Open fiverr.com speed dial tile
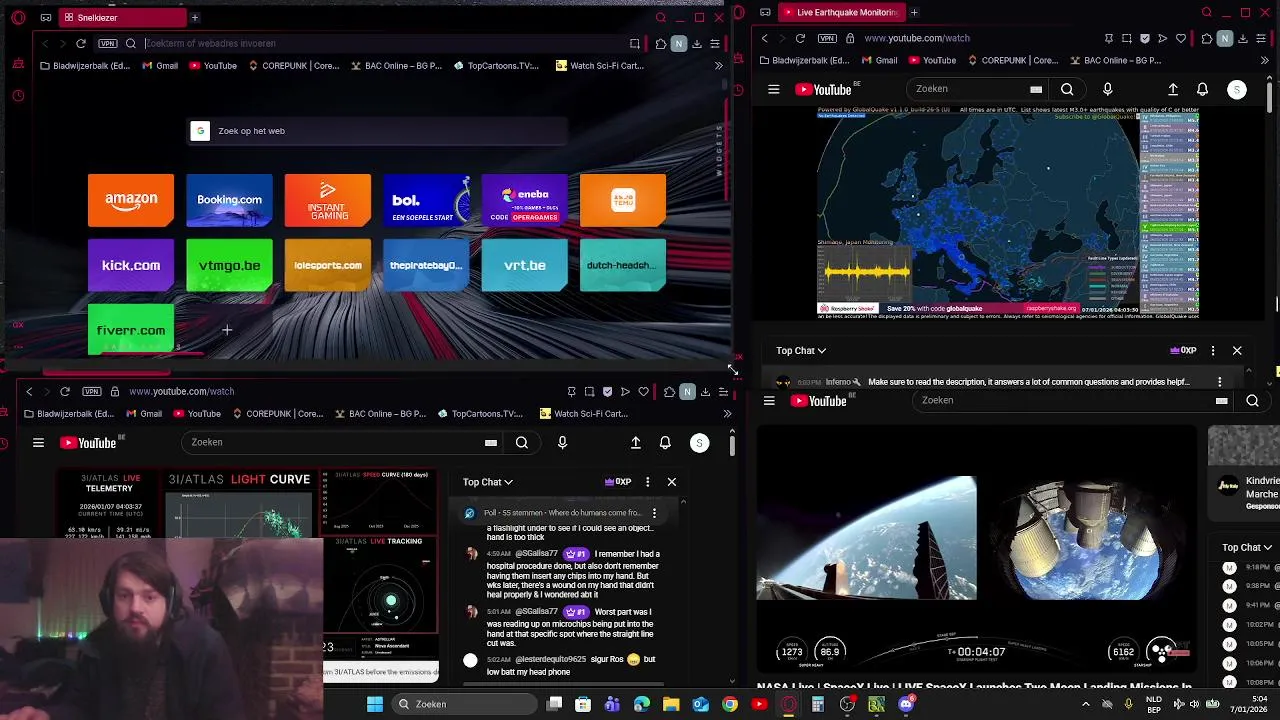Image resolution: width=1280 pixels, height=720 pixels. (131, 330)
